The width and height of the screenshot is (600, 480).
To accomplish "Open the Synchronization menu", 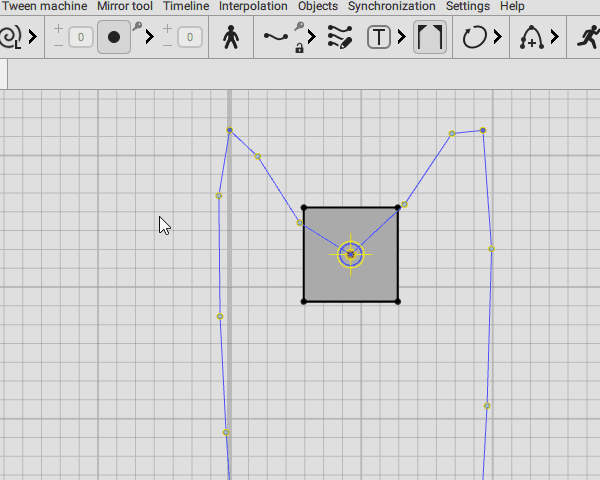I will (x=392, y=6).
